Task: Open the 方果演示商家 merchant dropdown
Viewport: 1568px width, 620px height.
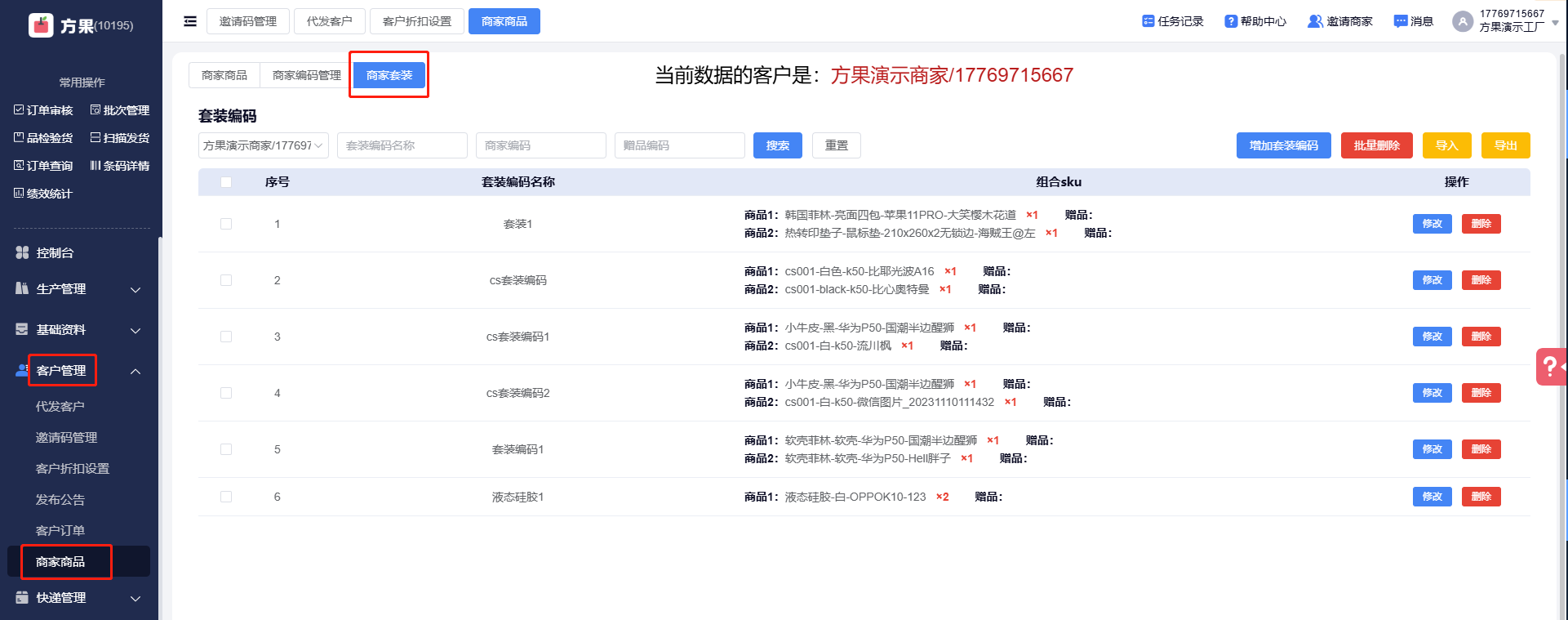Action: (x=263, y=145)
